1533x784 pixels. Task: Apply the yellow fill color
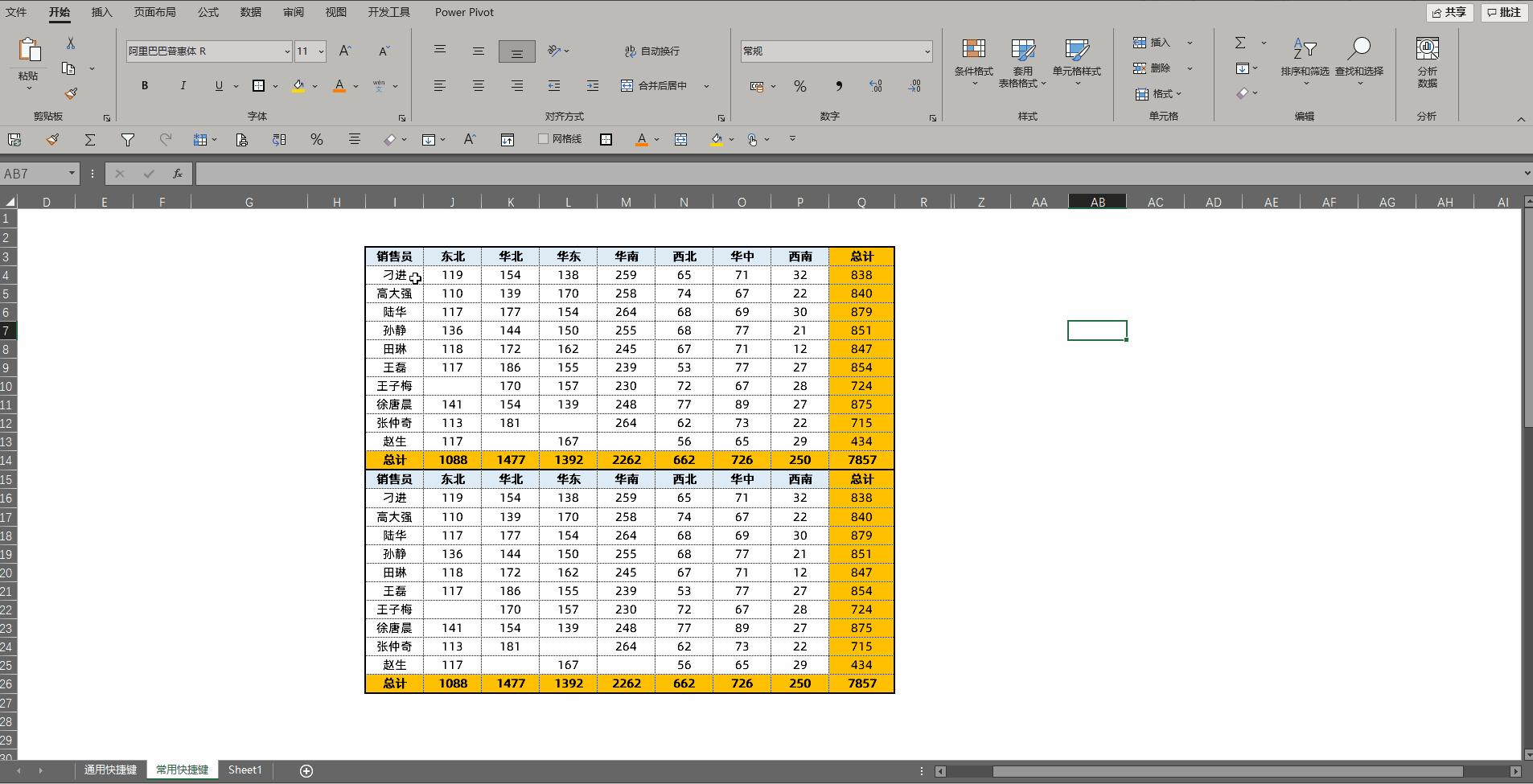[298, 85]
